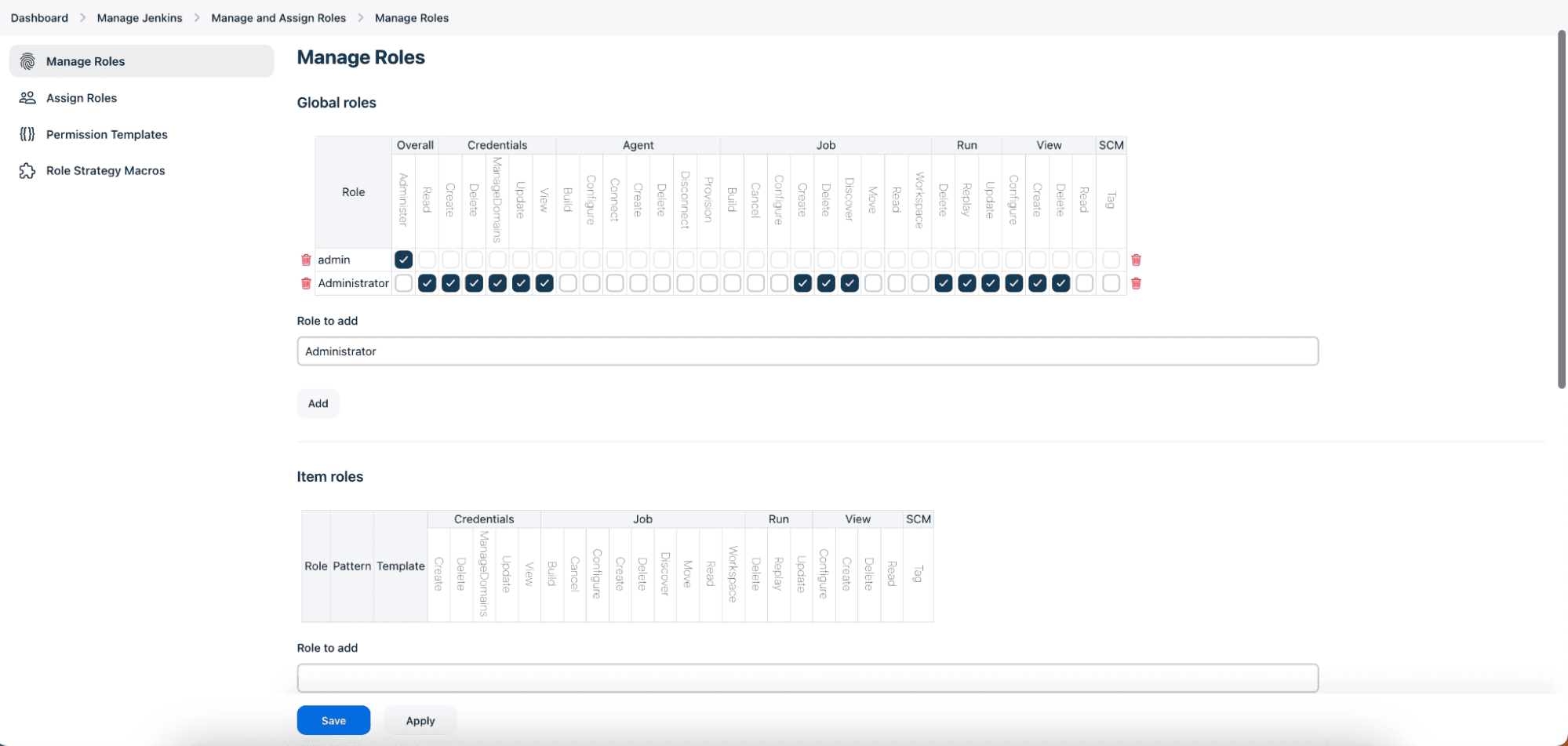Click the Add button under Global roles
This screenshot has width=1568, height=746.
tap(318, 403)
